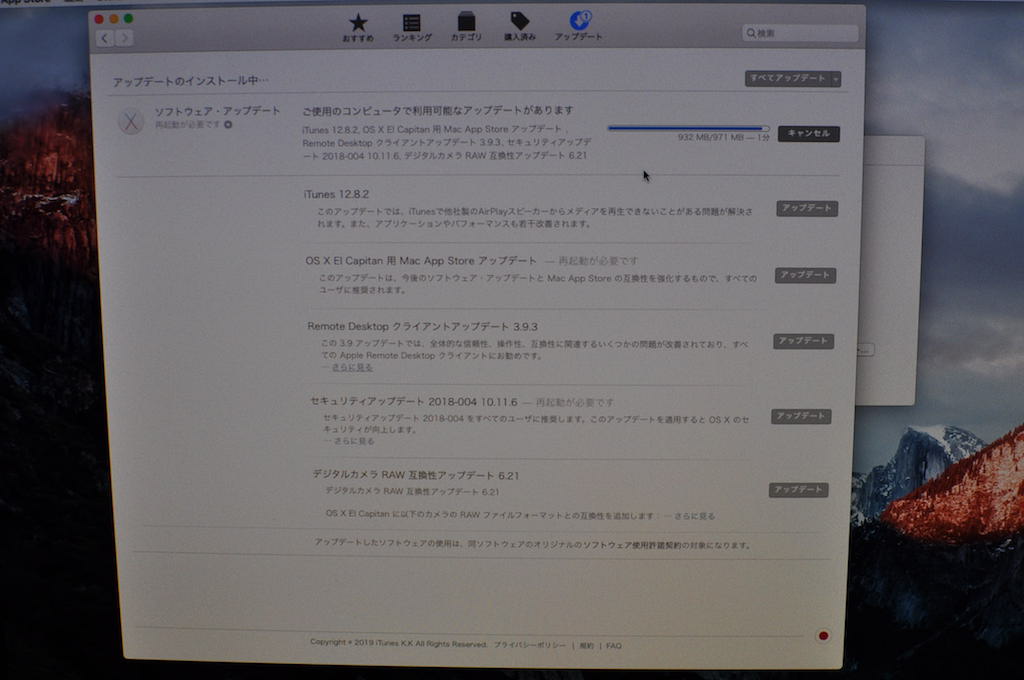
Task: Click the アップデートのインストール中 heading
Action: [x=190, y=81]
